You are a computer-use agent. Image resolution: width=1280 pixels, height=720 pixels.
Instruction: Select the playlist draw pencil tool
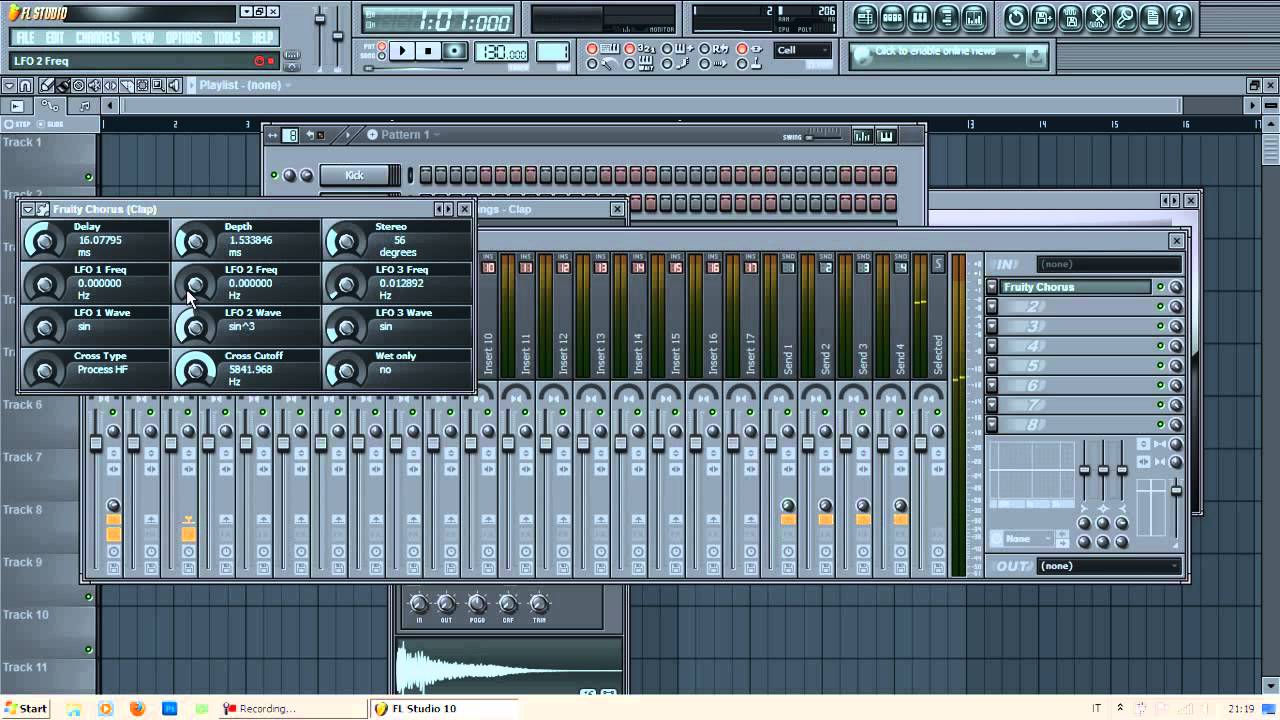pos(47,86)
